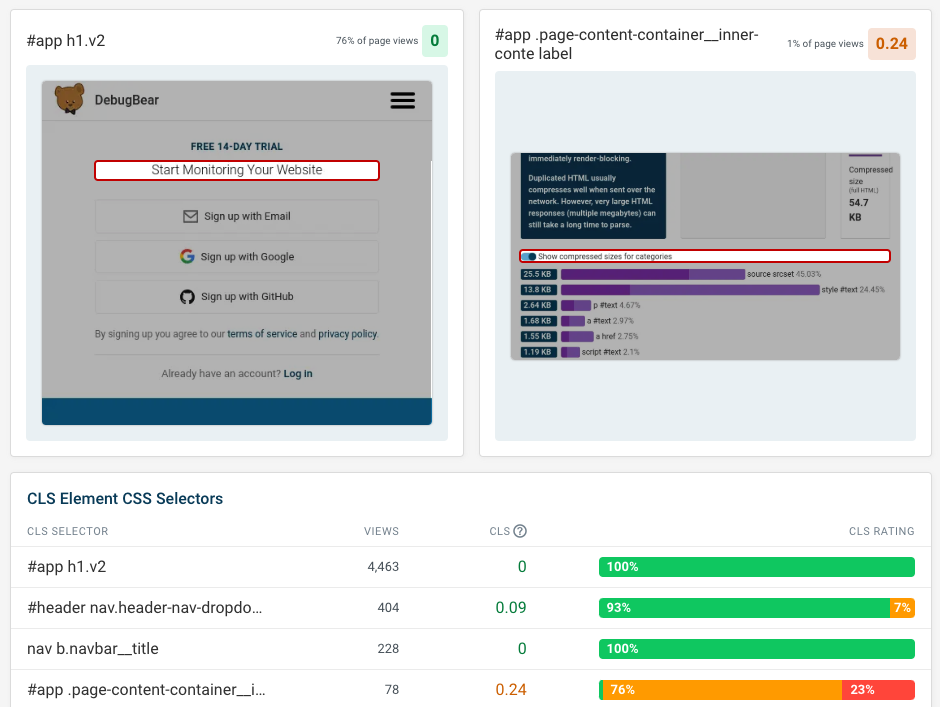Select the #app .page-content-container__i… row
The height and width of the screenshot is (707, 940).
pyautogui.click(x=471, y=689)
